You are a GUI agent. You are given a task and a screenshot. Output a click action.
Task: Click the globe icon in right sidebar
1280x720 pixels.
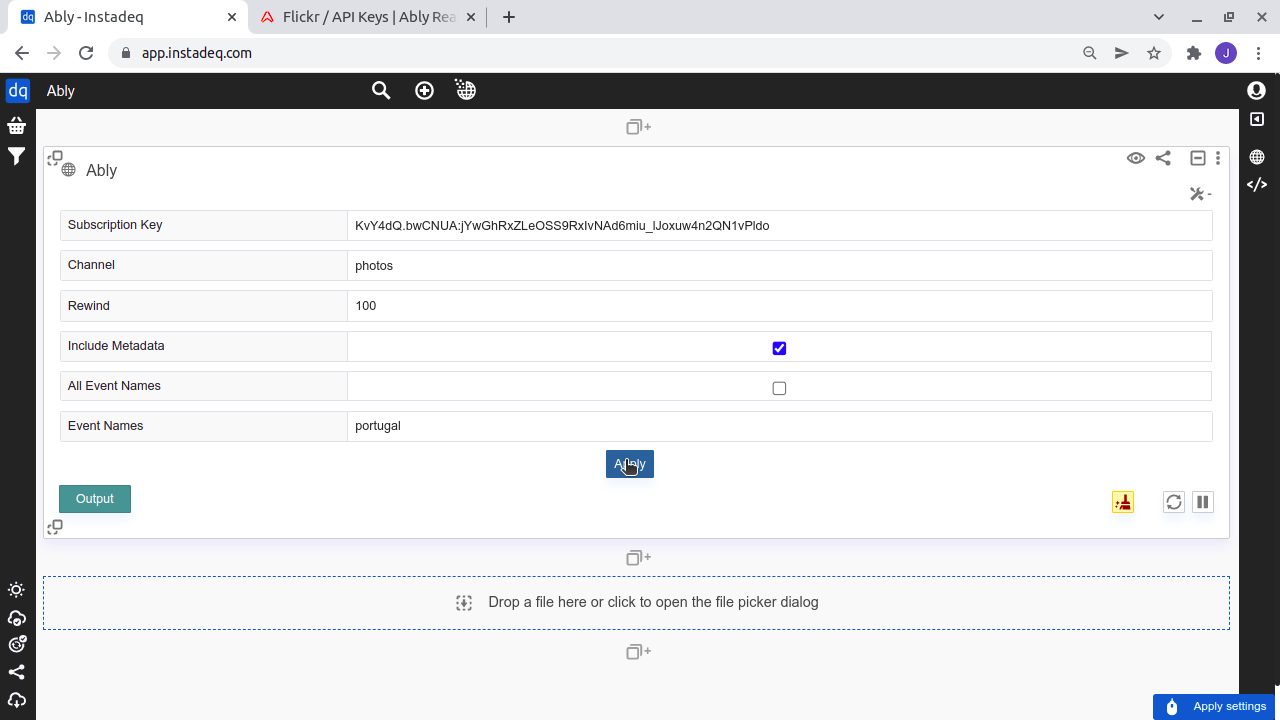point(1257,157)
